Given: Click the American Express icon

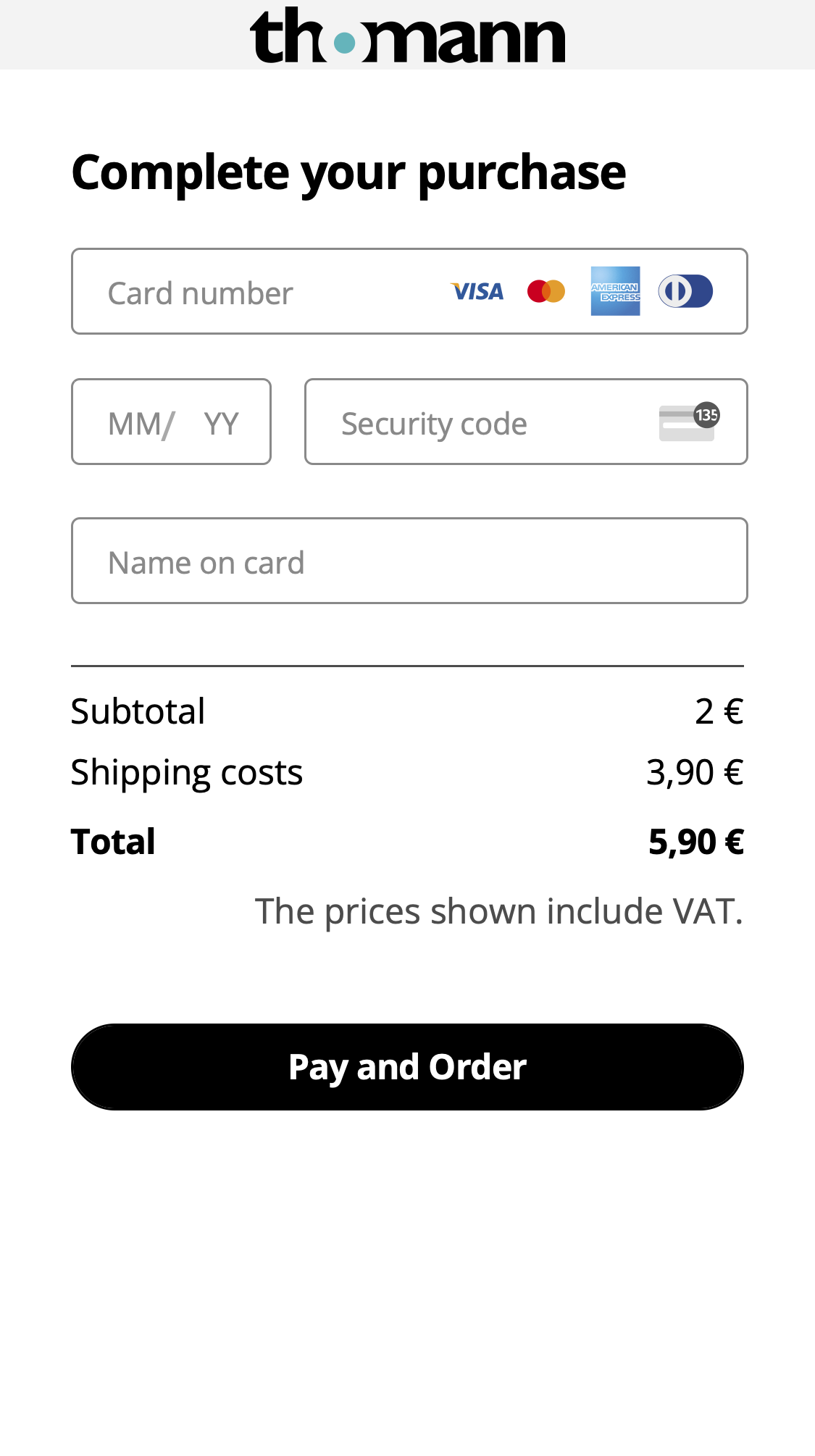Looking at the screenshot, I should (615, 291).
